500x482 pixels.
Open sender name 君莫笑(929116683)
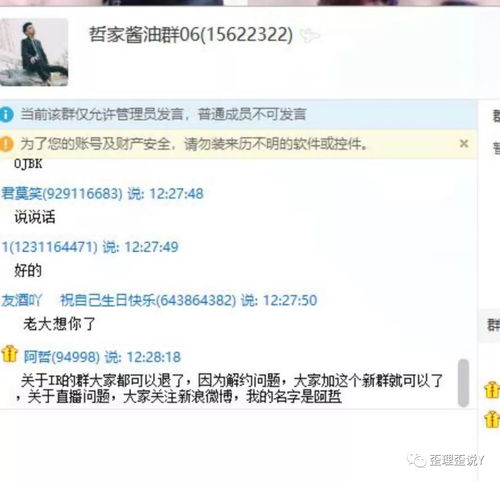click(62, 194)
